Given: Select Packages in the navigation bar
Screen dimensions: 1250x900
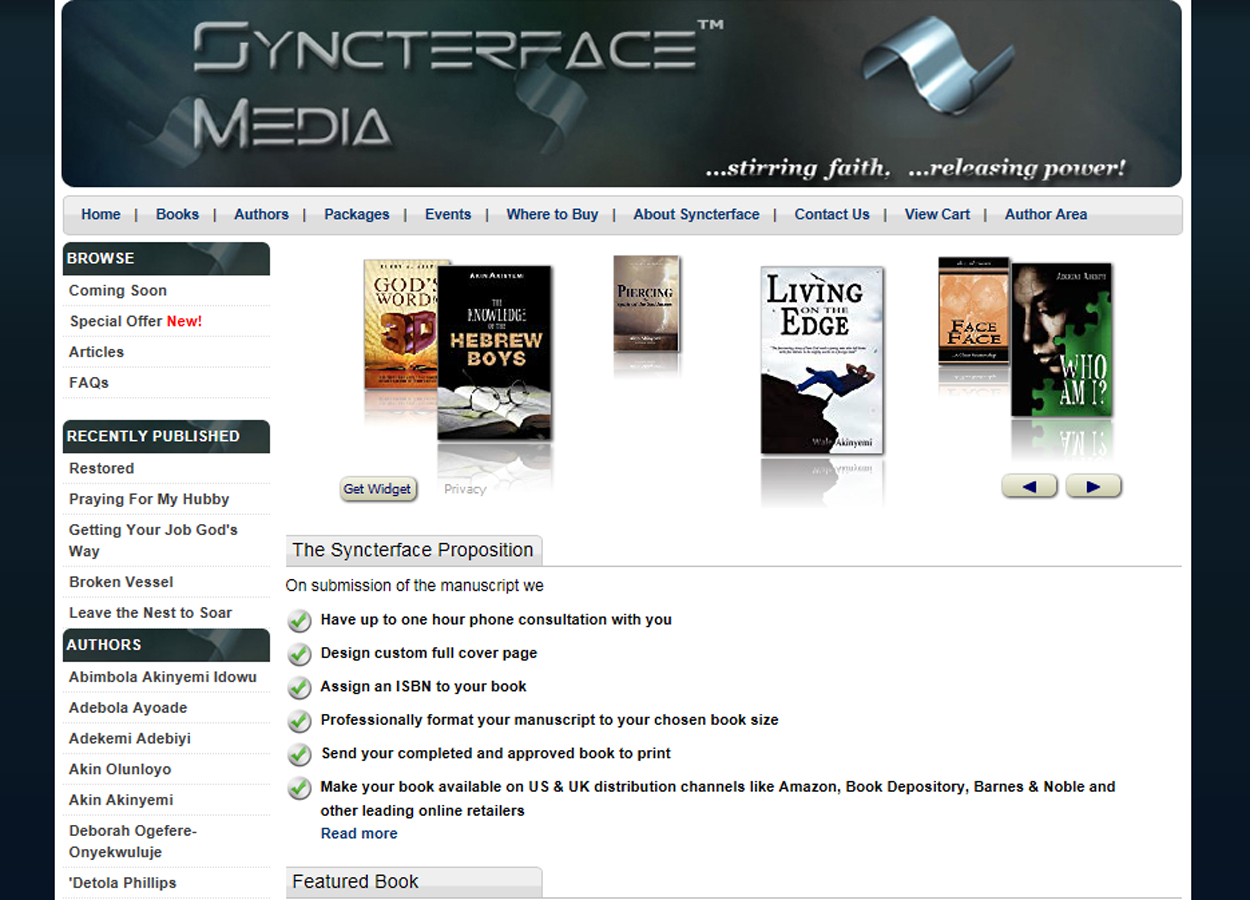Looking at the screenshot, I should pos(357,214).
